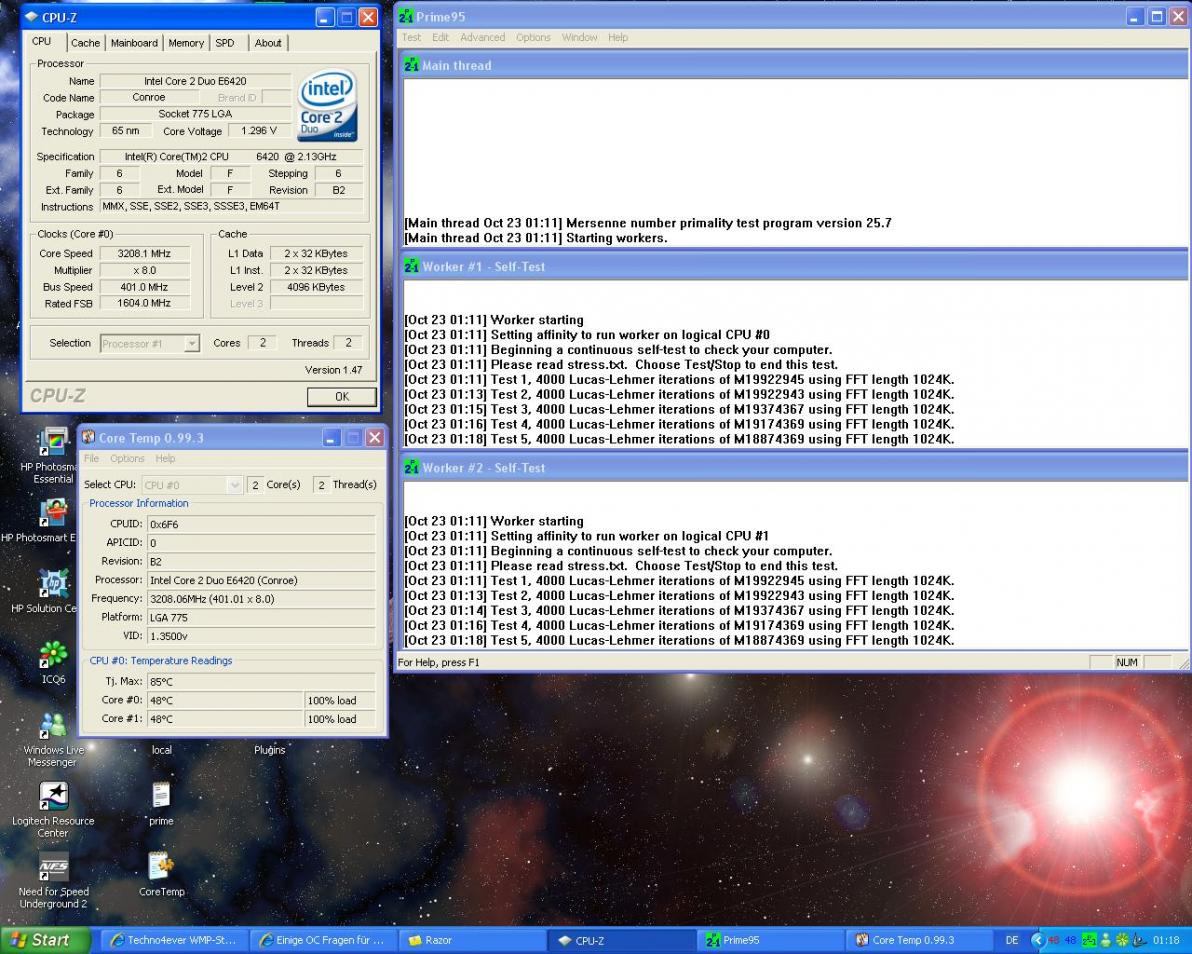1192x954 pixels.
Task: Open Windows Live Messenger desktop shortcut
Action: 53,726
